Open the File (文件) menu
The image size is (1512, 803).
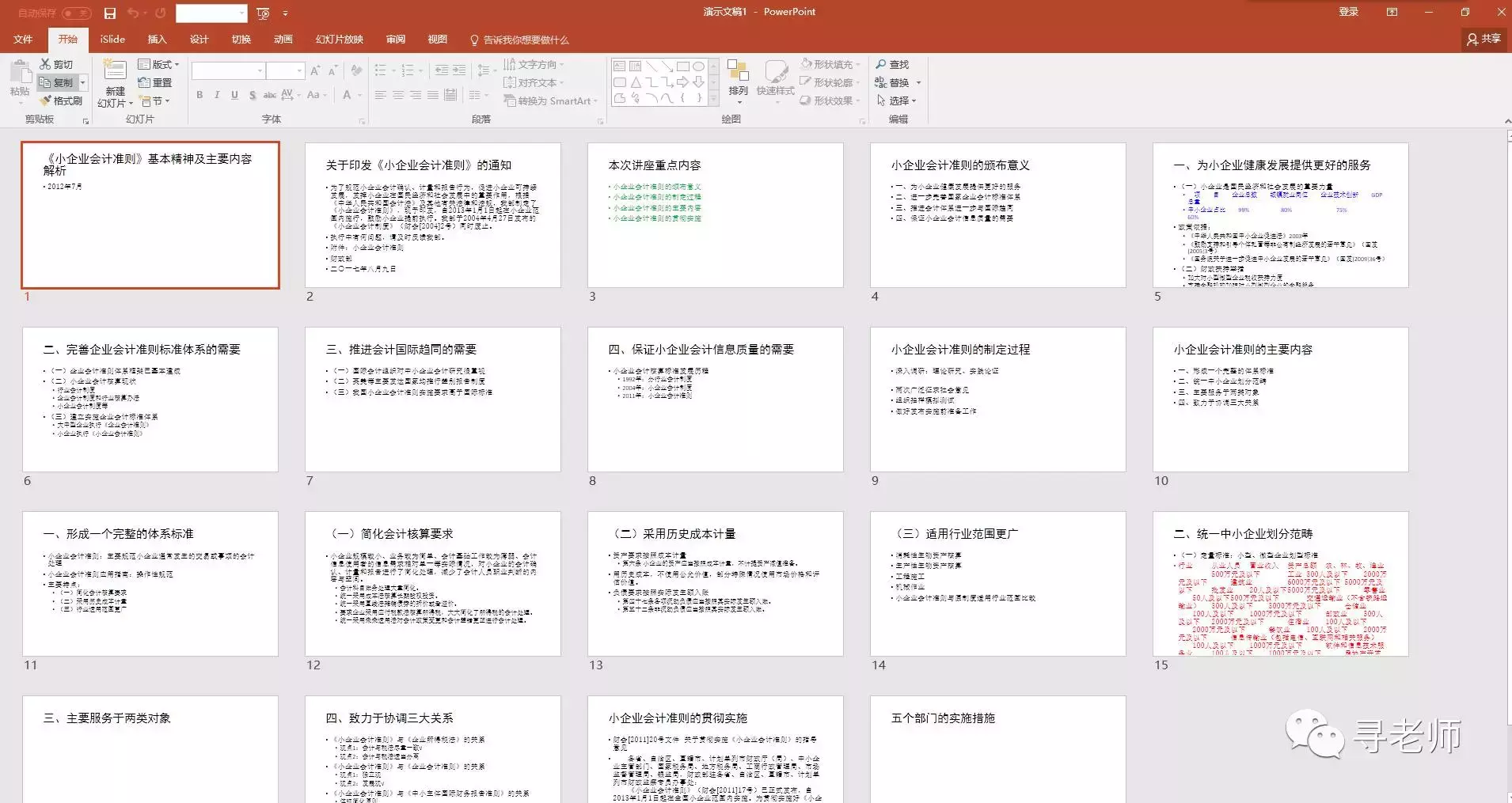click(x=23, y=40)
